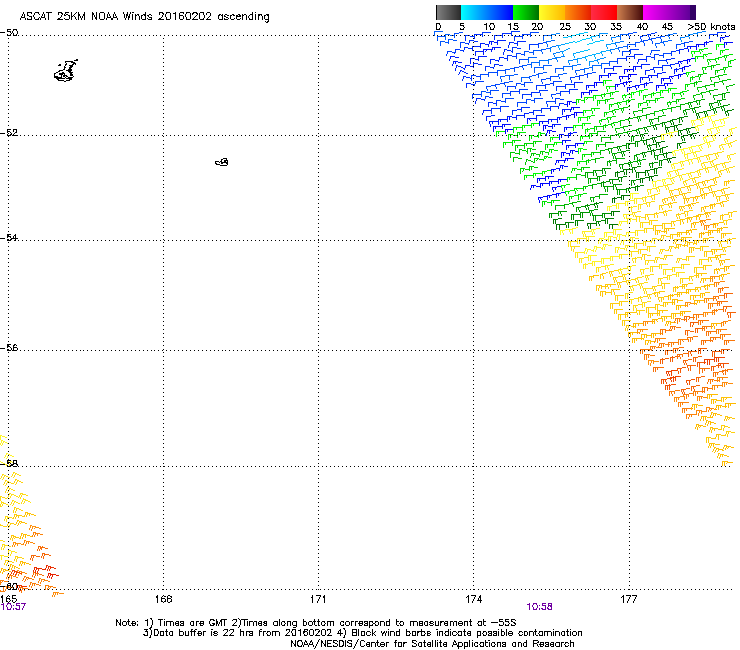The width and height of the screenshot is (740, 650).
Task: Click the legend value 40
Action: point(642,27)
